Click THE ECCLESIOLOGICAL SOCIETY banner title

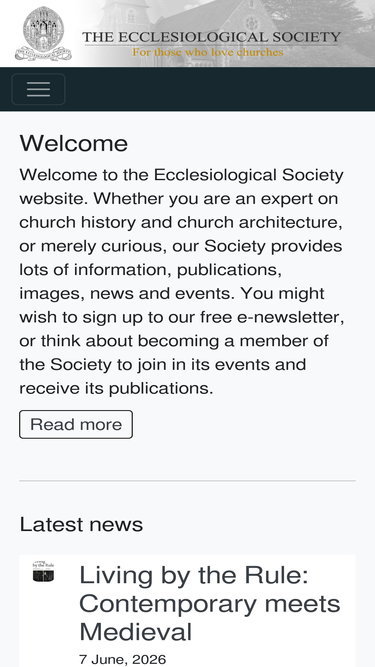(x=211, y=37)
